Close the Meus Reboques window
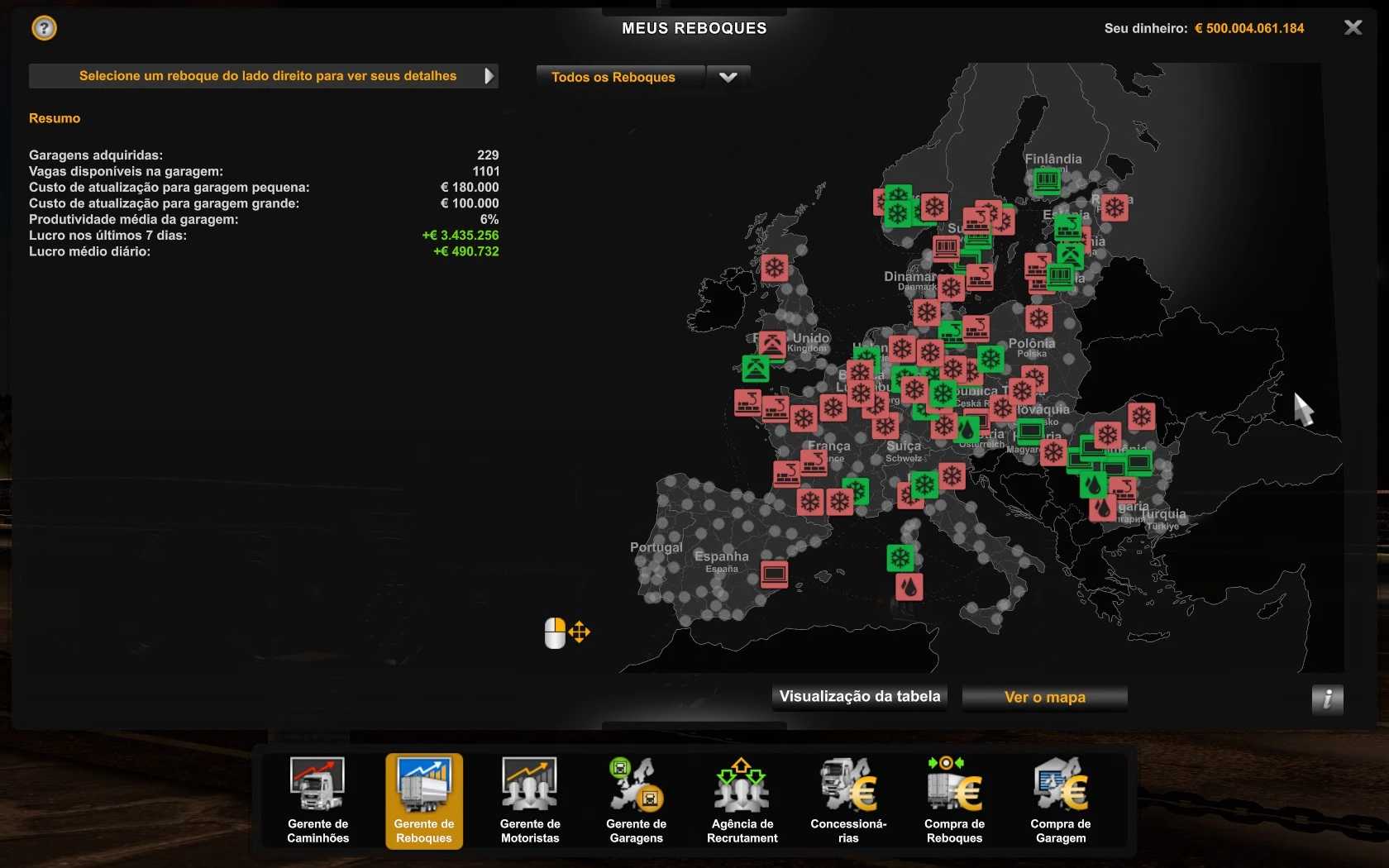This screenshot has height=868, width=1389. point(1353,28)
